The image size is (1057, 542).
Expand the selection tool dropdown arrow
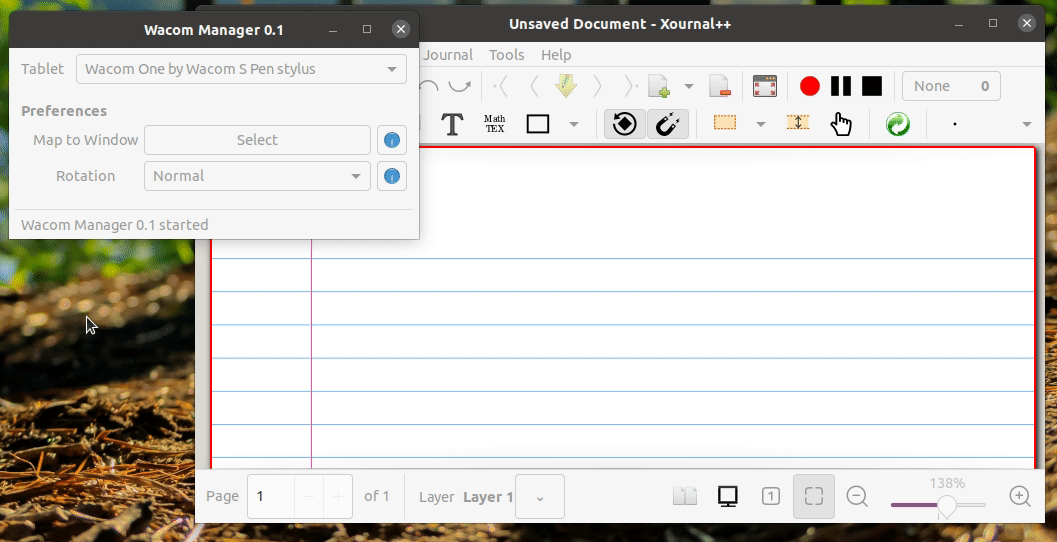(760, 124)
